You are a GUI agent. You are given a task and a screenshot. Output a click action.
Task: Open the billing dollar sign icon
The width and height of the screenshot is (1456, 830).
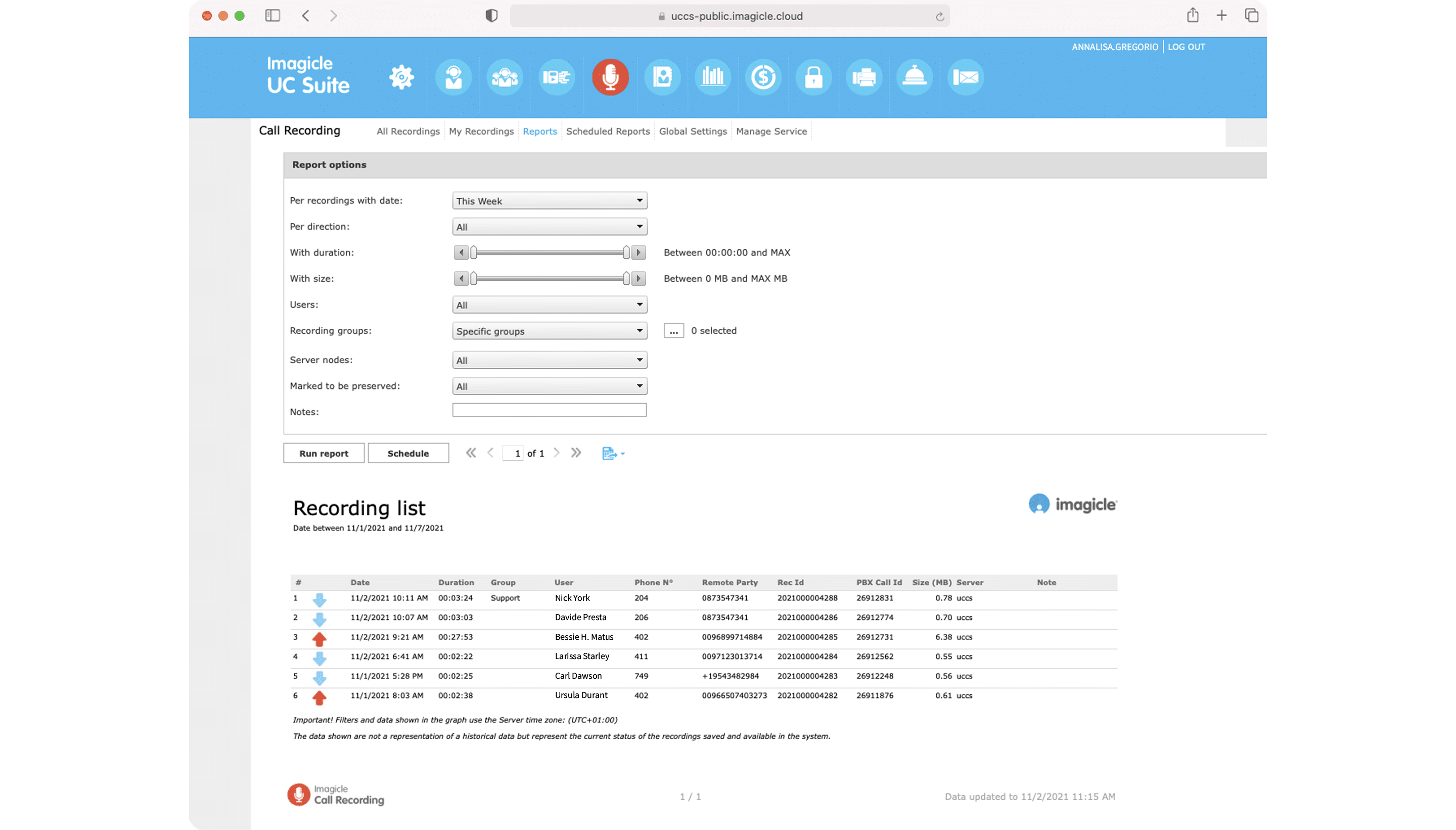763,77
